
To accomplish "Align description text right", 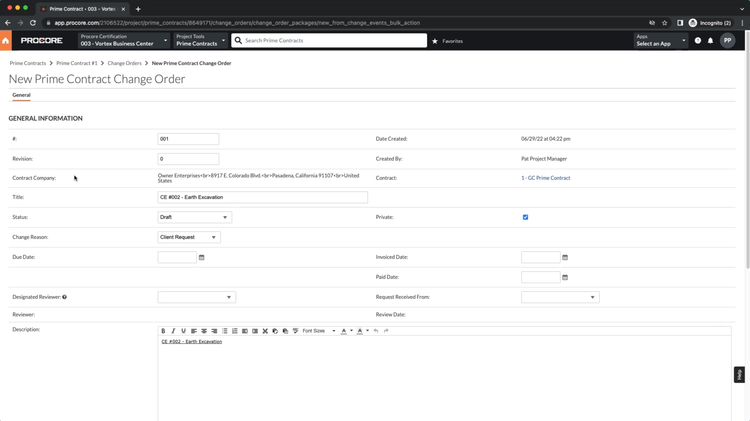I will [x=214, y=331].
